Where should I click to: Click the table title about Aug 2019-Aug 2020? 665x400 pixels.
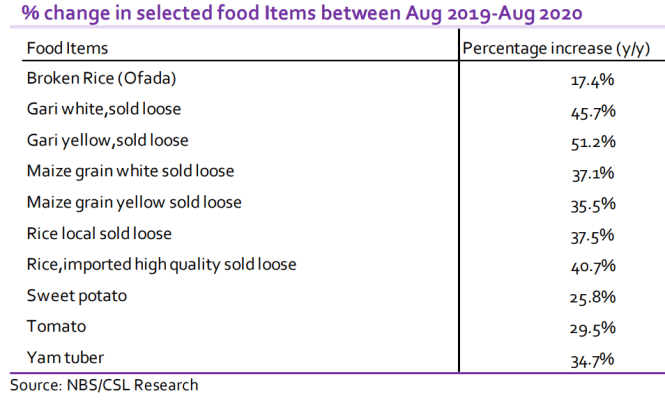[x=297, y=15]
